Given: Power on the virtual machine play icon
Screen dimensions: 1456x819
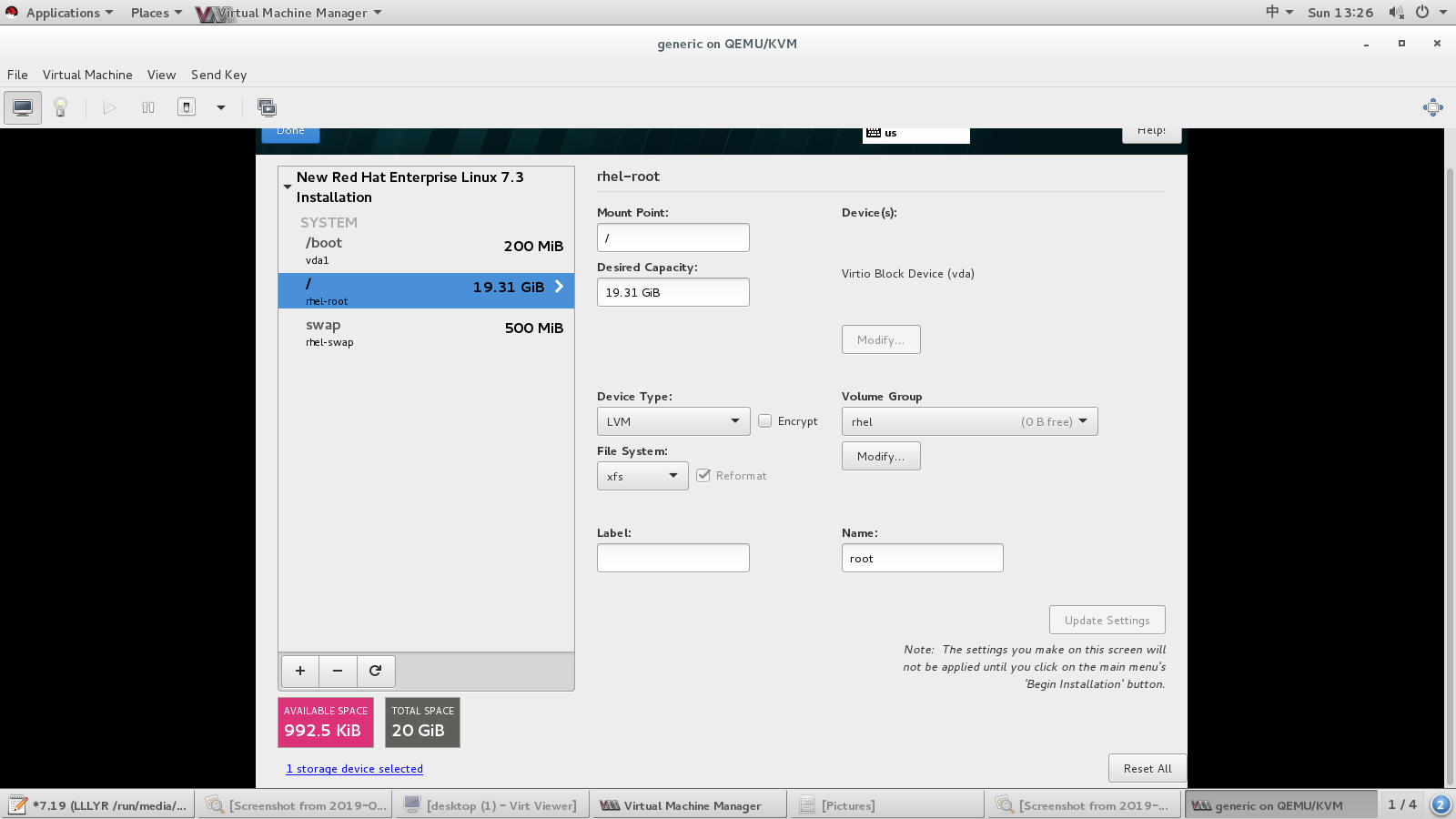Looking at the screenshot, I should point(109,107).
